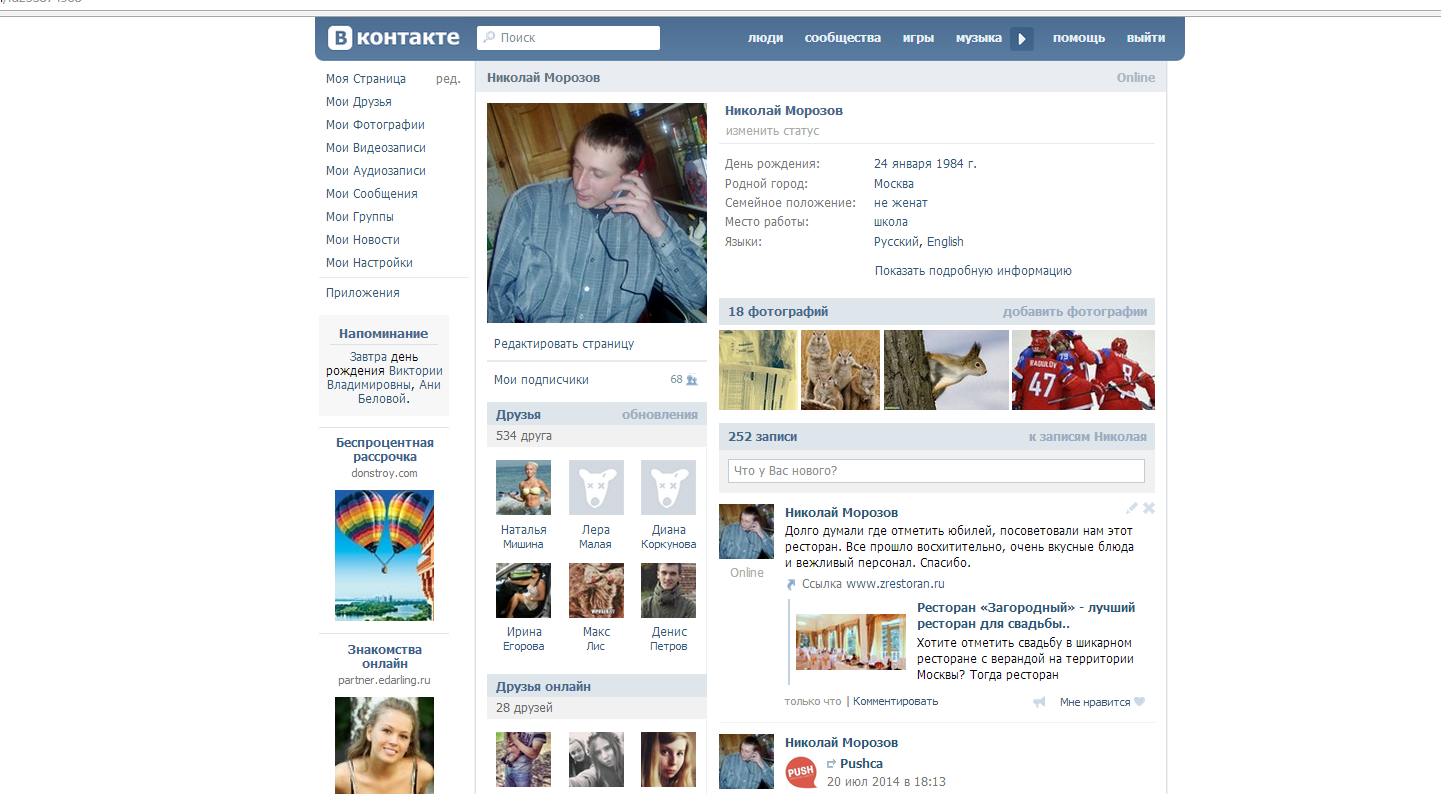
Task: Click Виктории Владимировны in the reminder
Action: [385, 378]
